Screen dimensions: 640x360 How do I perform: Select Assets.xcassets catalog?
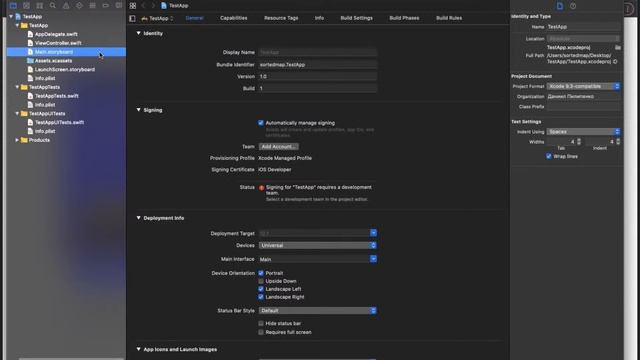pos(53,60)
